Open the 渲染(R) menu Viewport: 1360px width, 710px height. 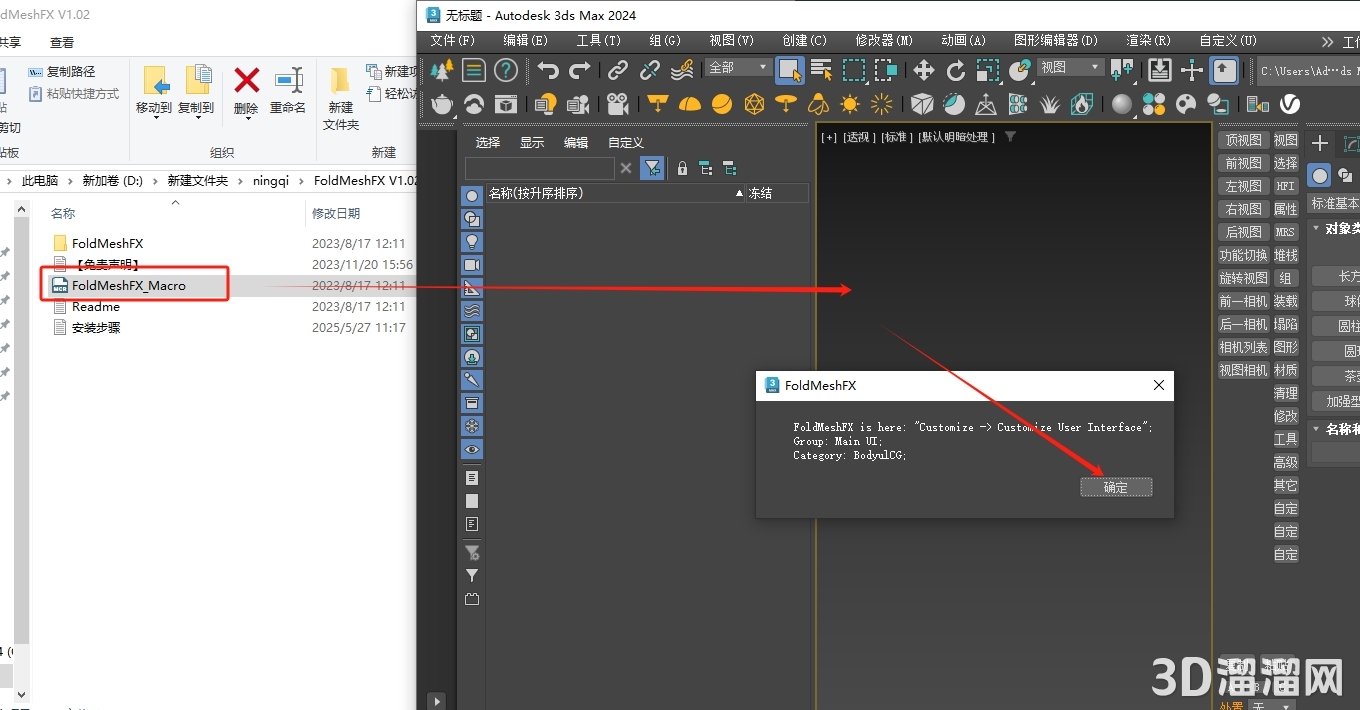(1149, 40)
